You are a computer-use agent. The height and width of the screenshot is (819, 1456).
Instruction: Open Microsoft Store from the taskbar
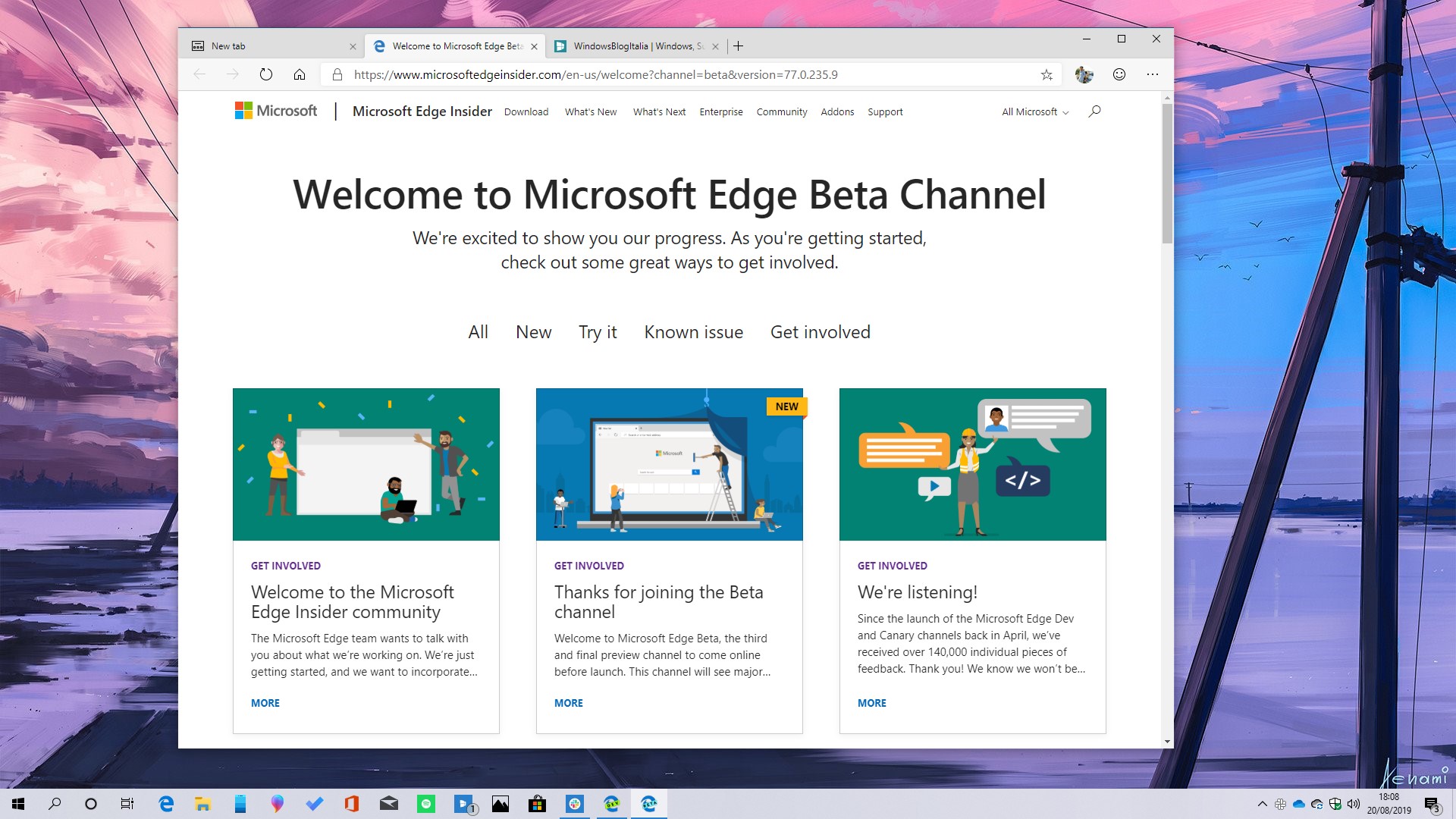(538, 804)
